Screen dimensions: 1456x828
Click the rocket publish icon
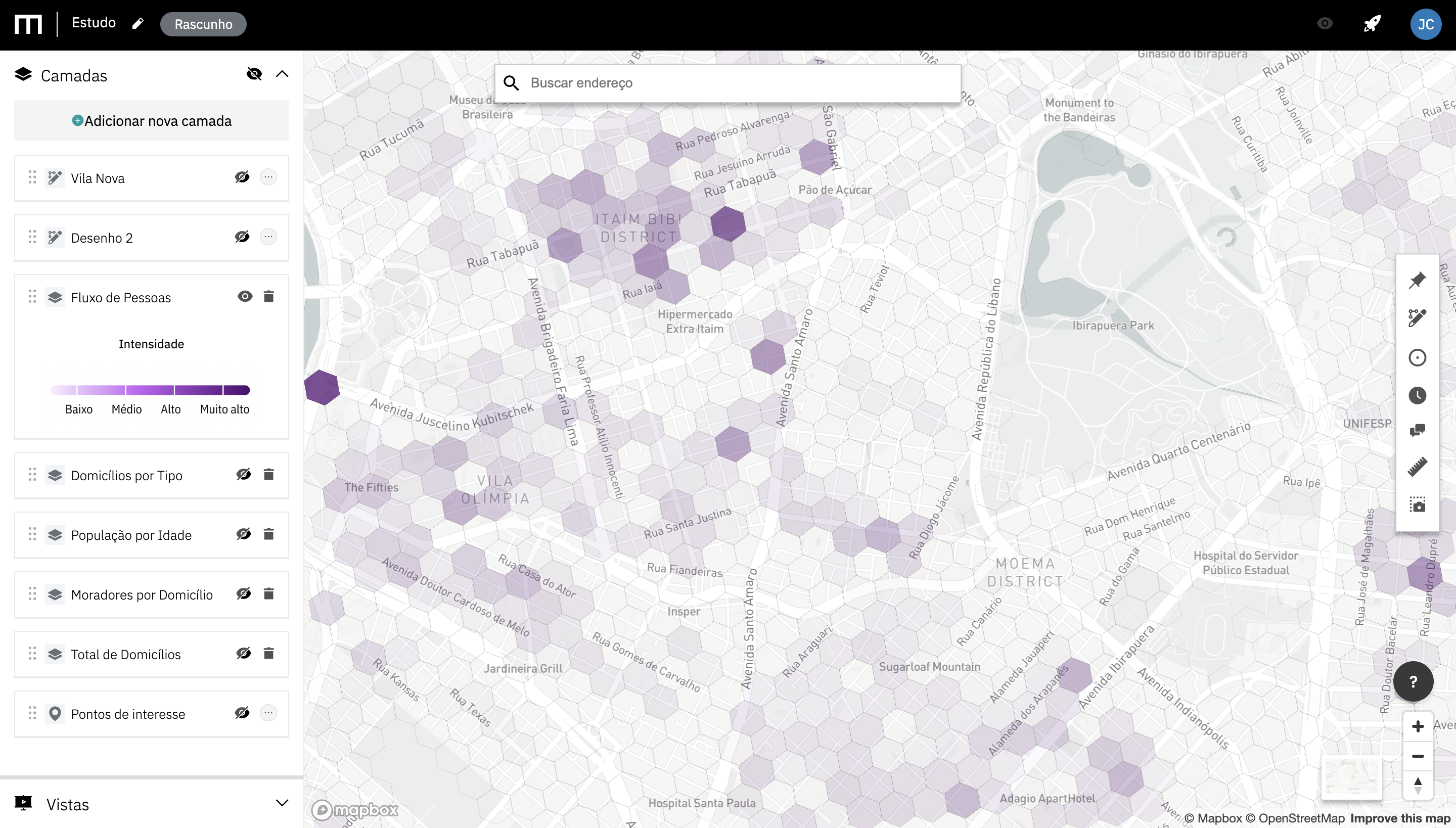(1372, 24)
